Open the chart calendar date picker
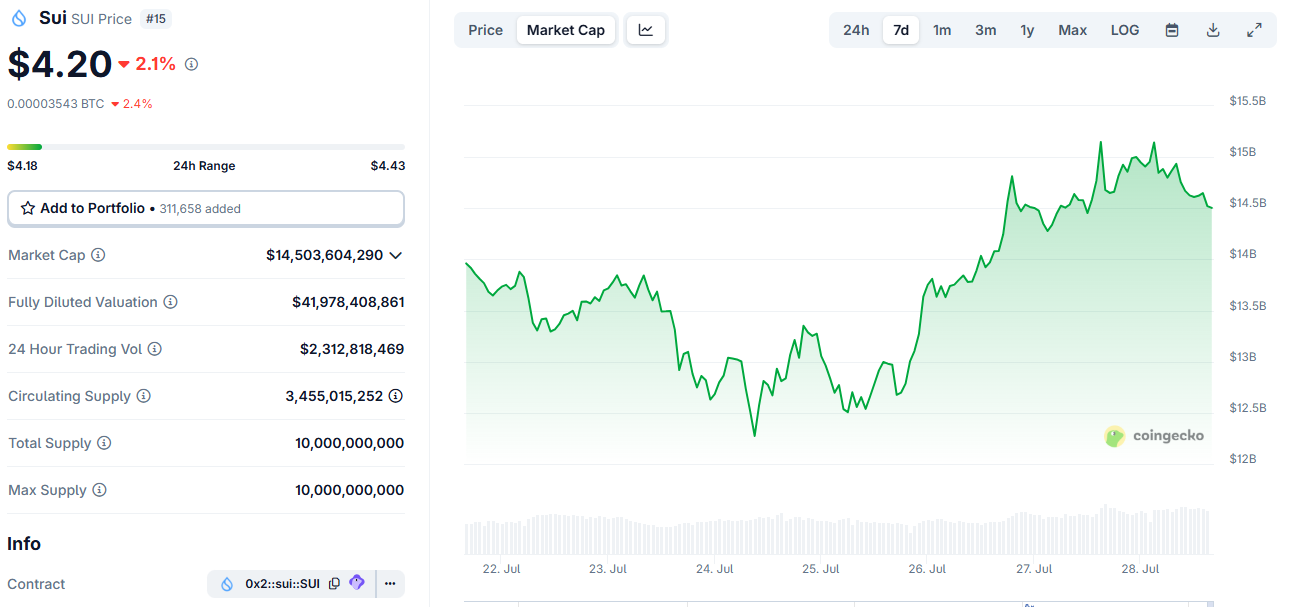1289x607 pixels. pyautogui.click(x=1172, y=30)
